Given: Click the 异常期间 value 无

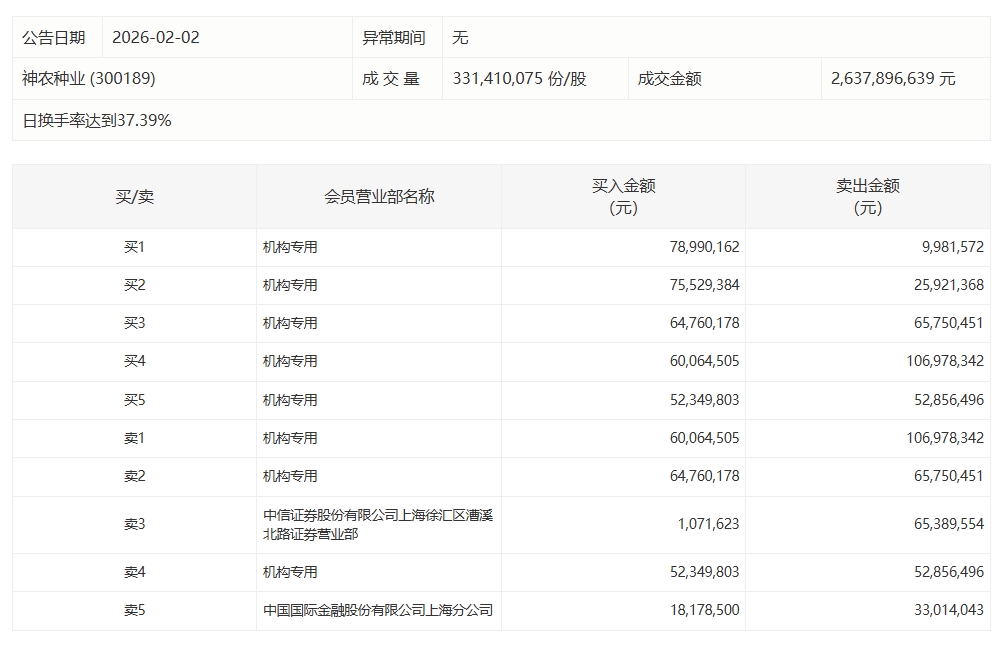Looking at the screenshot, I should 460,38.
